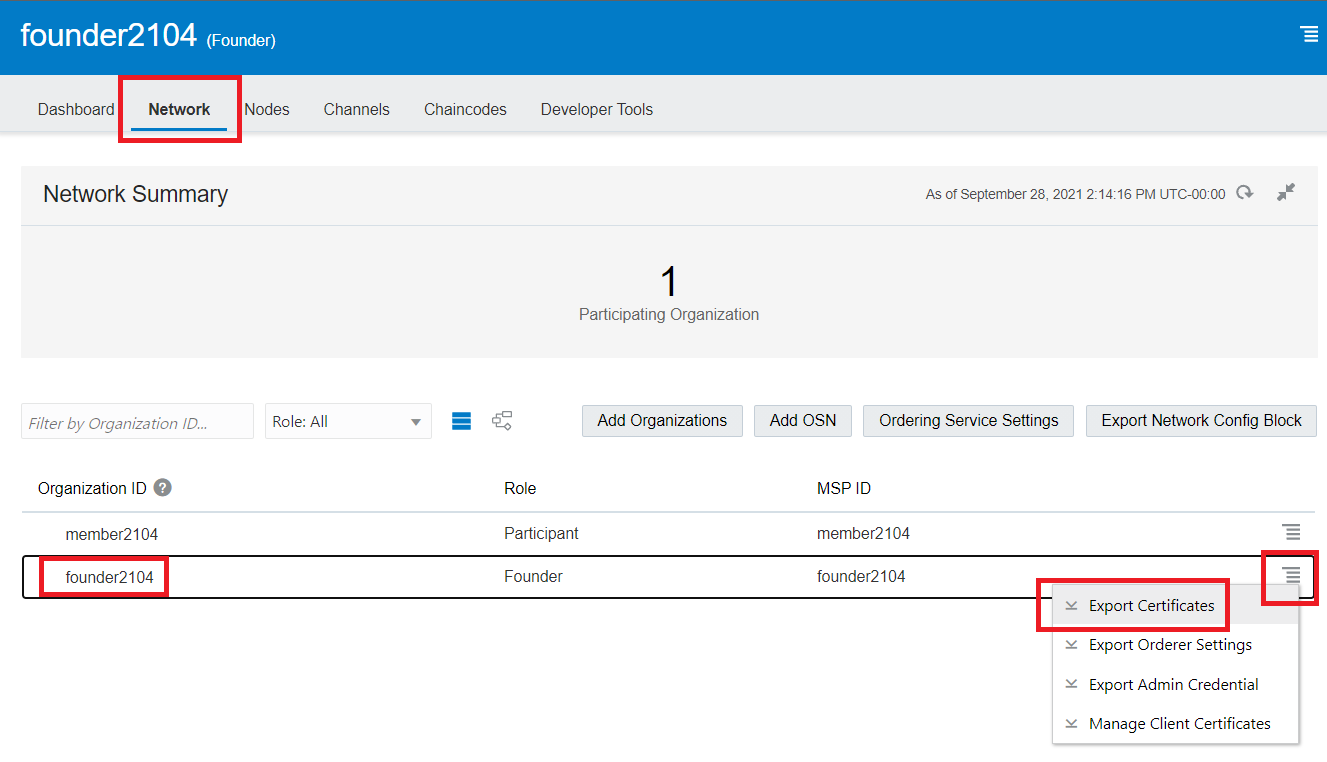This screenshot has width=1327, height=762.
Task: Open the founder2104 row actions menu
Action: (1292, 575)
